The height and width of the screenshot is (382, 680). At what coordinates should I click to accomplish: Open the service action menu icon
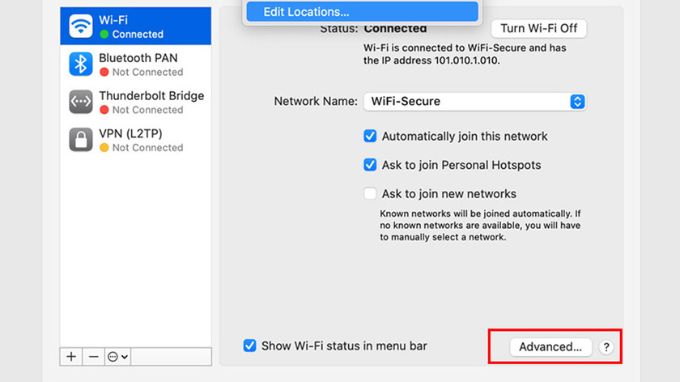(118, 356)
